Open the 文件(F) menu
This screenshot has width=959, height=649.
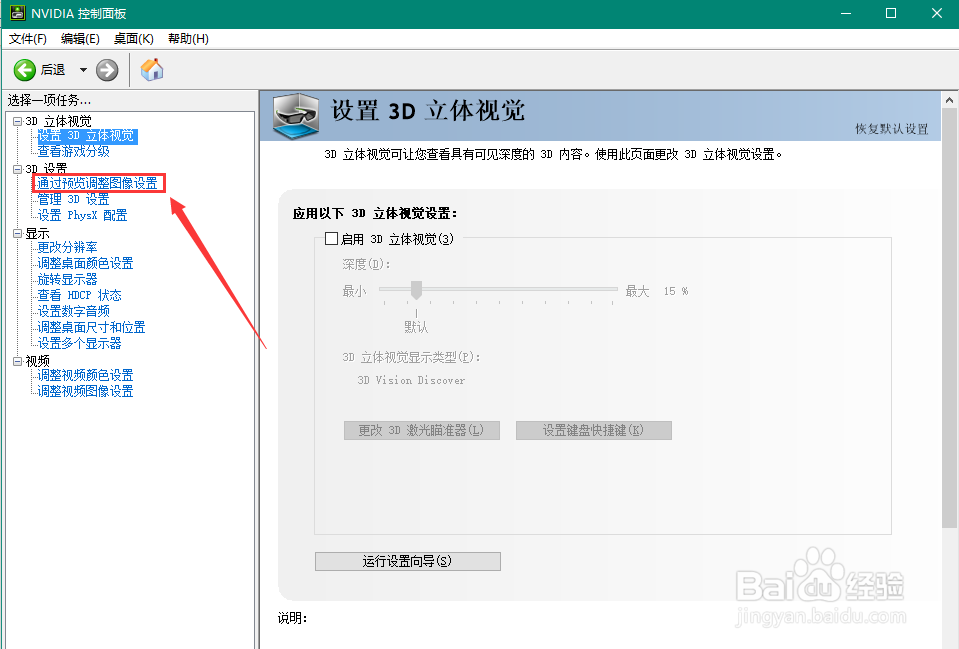[28, 39]
